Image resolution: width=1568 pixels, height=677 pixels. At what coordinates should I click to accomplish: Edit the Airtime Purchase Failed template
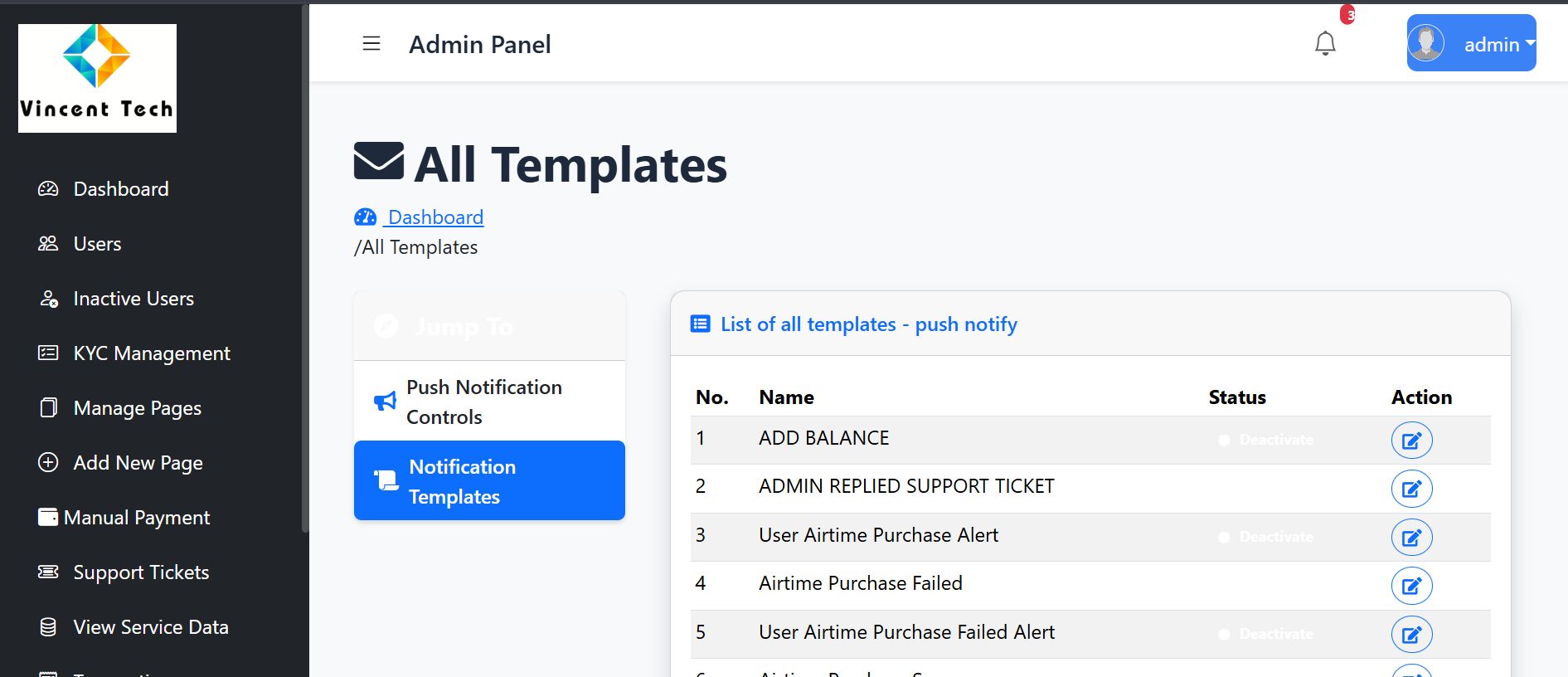1411,586
